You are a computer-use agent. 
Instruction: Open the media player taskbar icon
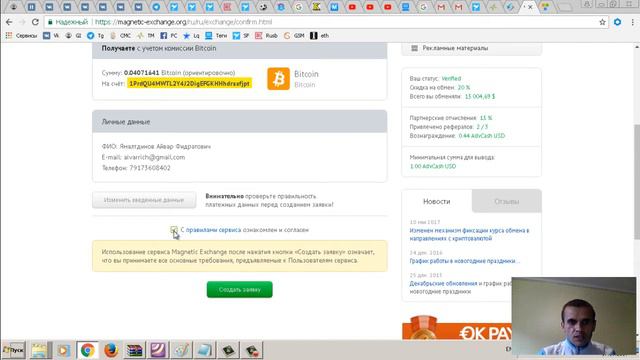(63, 350)
